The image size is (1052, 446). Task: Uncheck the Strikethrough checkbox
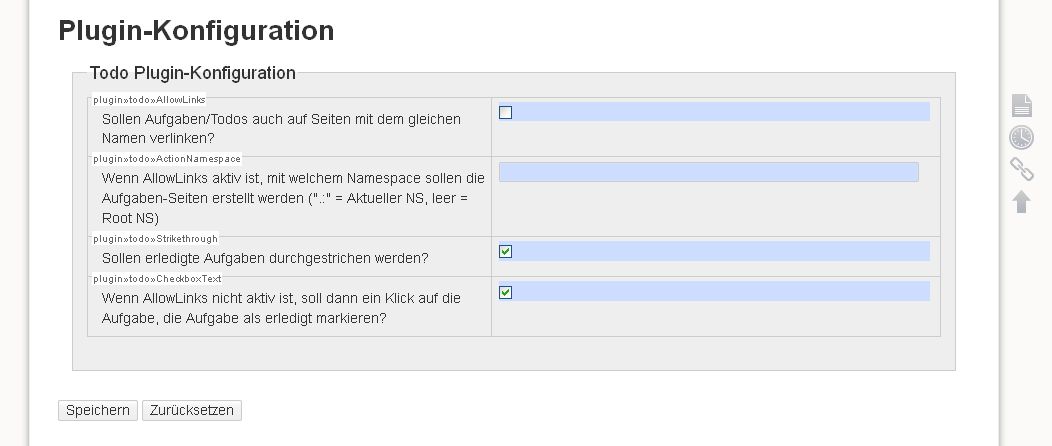[505, 251]
